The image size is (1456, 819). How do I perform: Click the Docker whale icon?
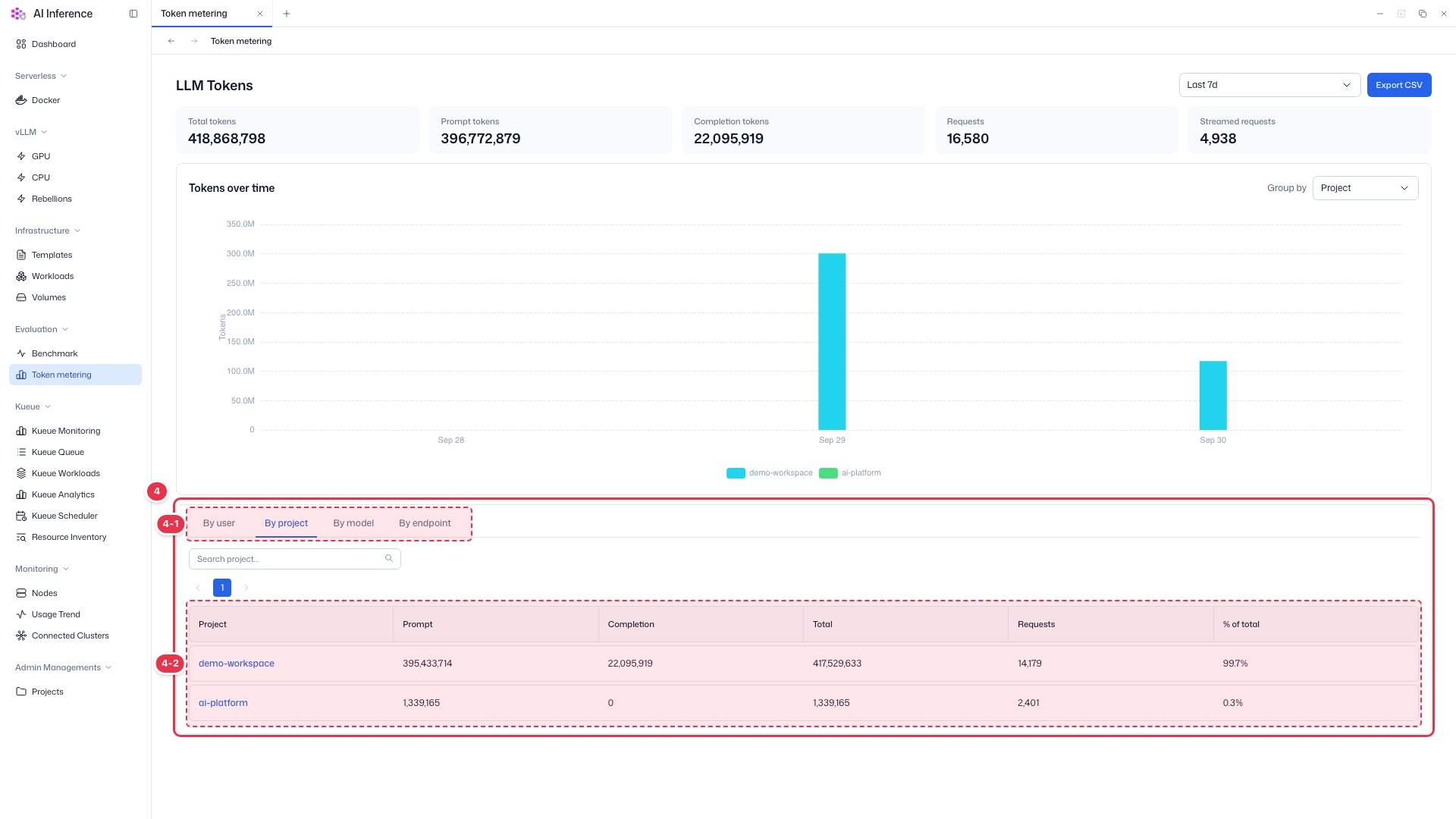pos(21,100)
